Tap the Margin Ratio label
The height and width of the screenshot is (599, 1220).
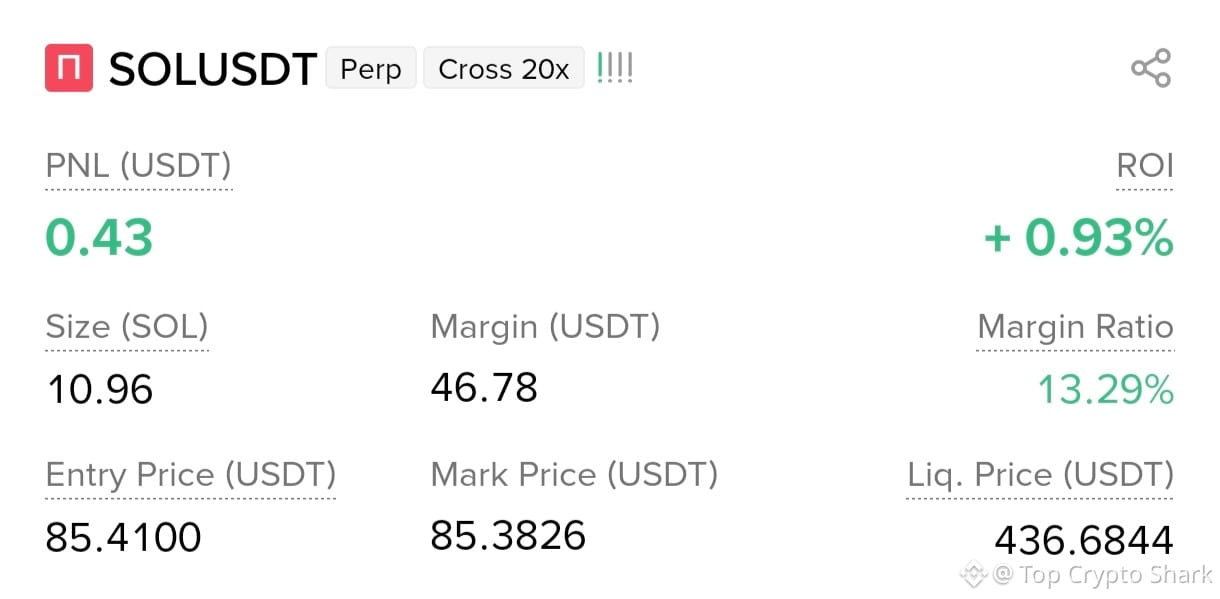(1075, 327)
